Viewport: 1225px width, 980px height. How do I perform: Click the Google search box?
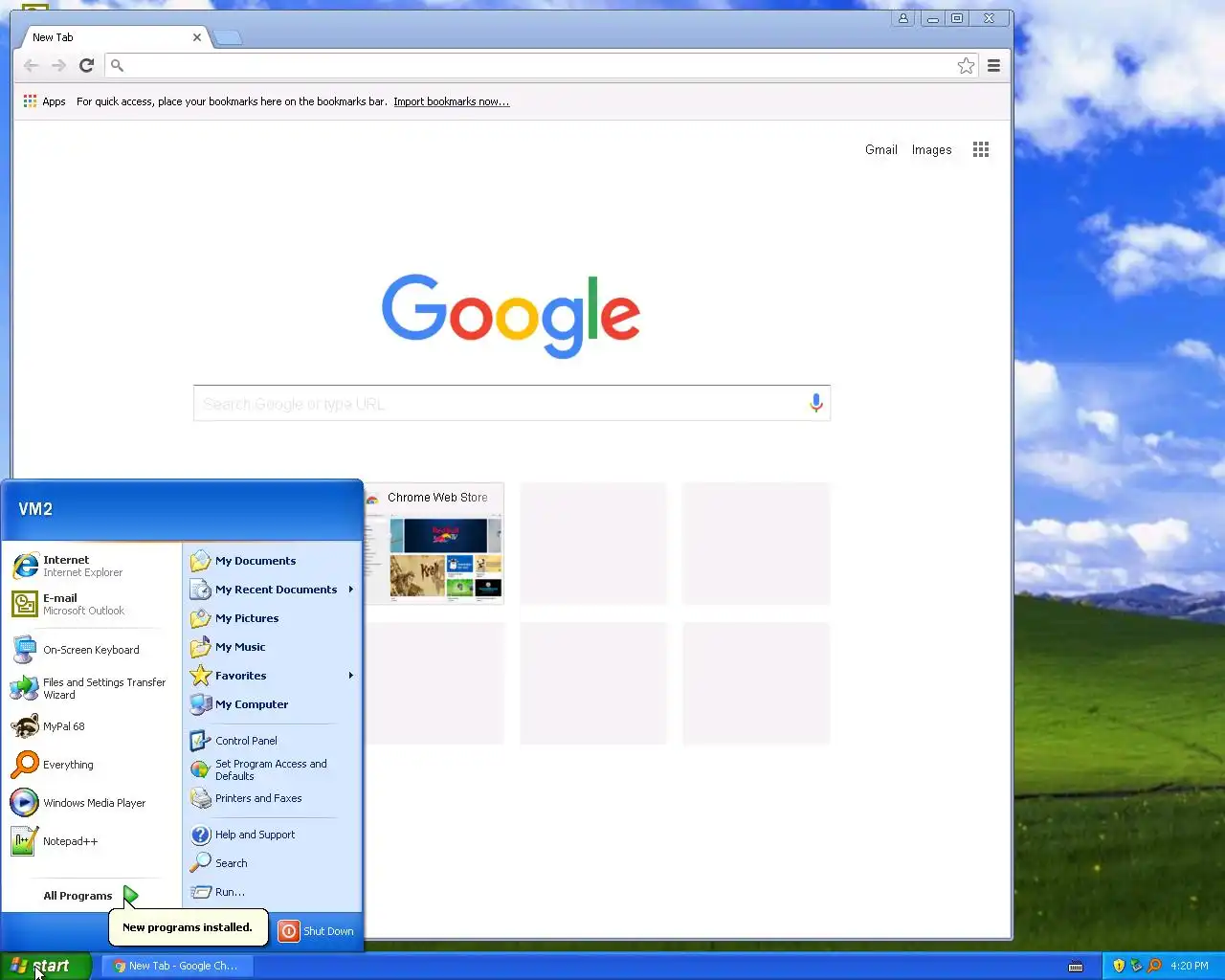click(x=511, y=403)
